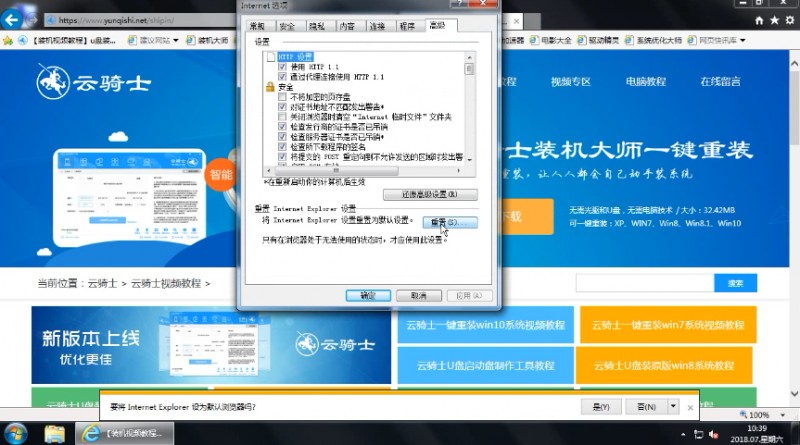800x445 pixels.
Task: Click 否(N) on default browser prompt
Action: click(x=646, y=407)
